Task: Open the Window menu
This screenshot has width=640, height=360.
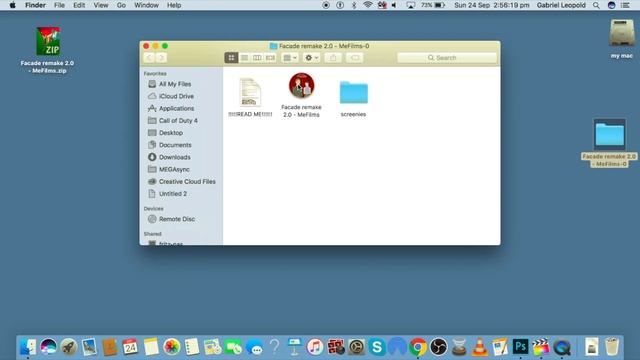Action: pos(146,5)
